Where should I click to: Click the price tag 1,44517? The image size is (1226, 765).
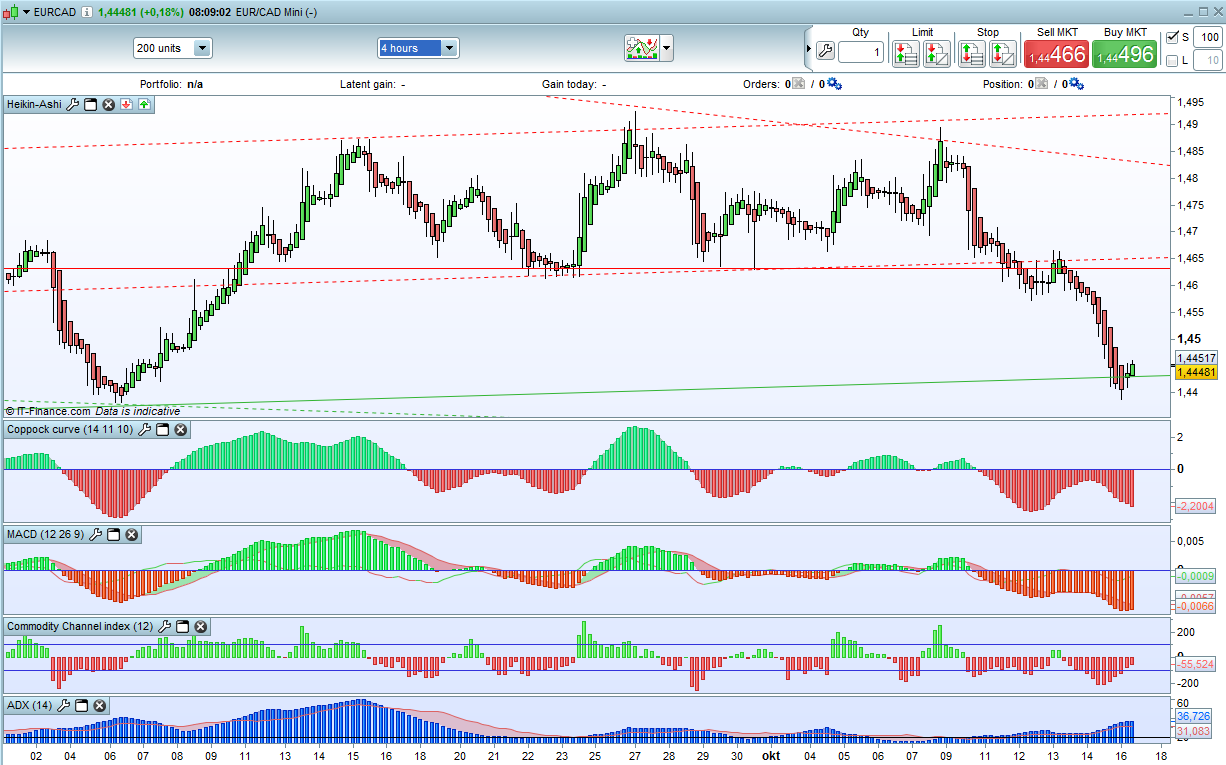click(1196, 358)
